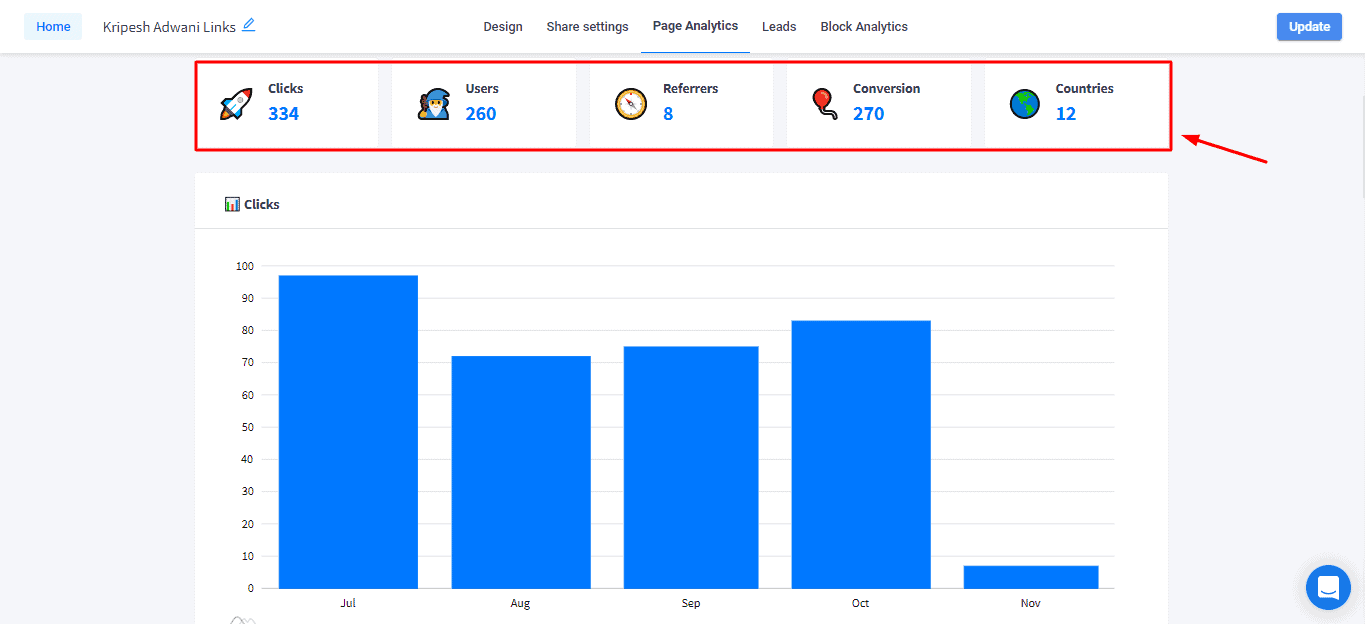Select the Page Analytics tab
Image resolution: width=1365 pixels, height=624 pixels.
[x=695, y=26]
